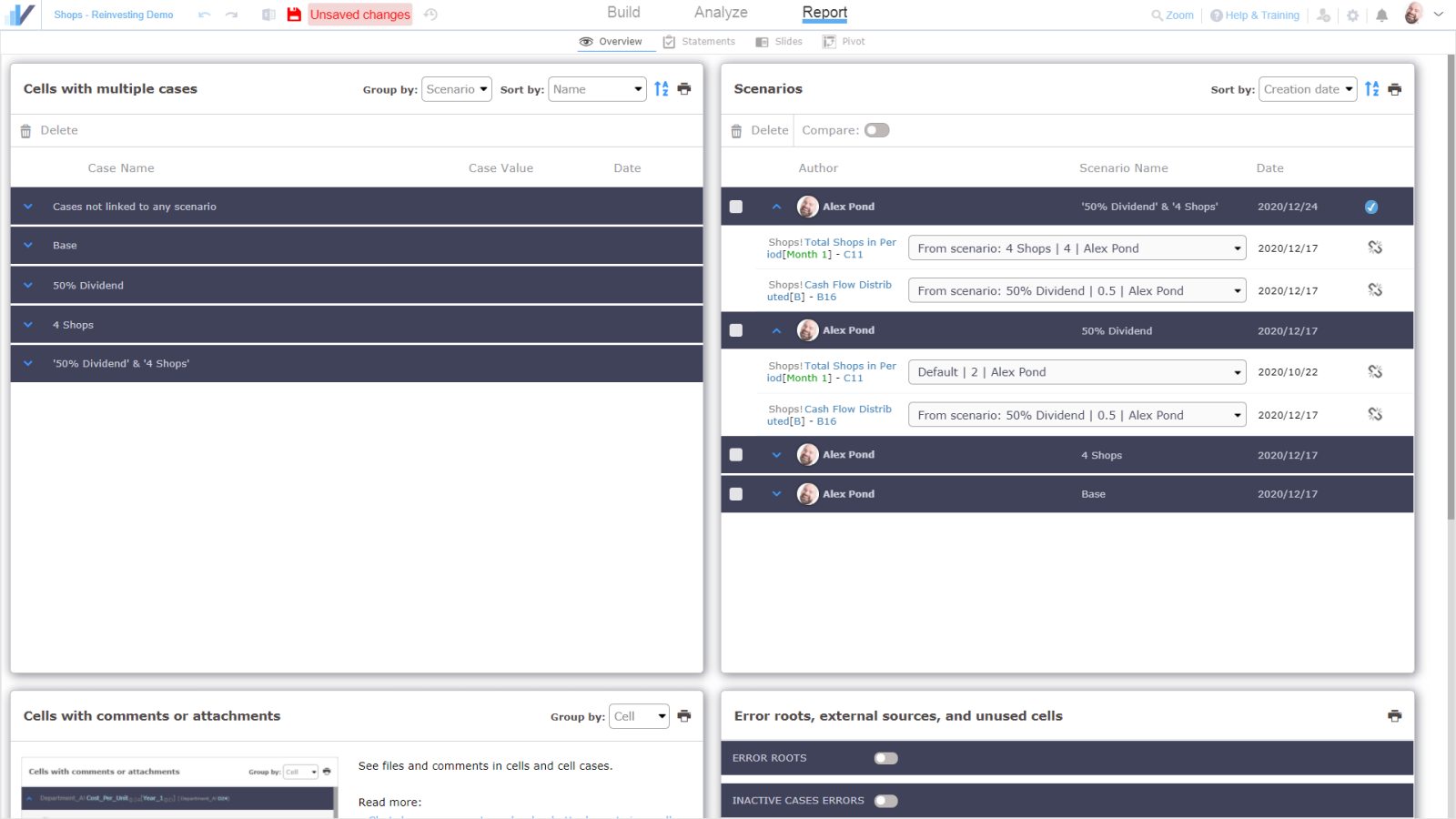Screen dimensions: 1456x819
Task: Toggle the ERROR ROOTS switch
Action: pos(886,758)
